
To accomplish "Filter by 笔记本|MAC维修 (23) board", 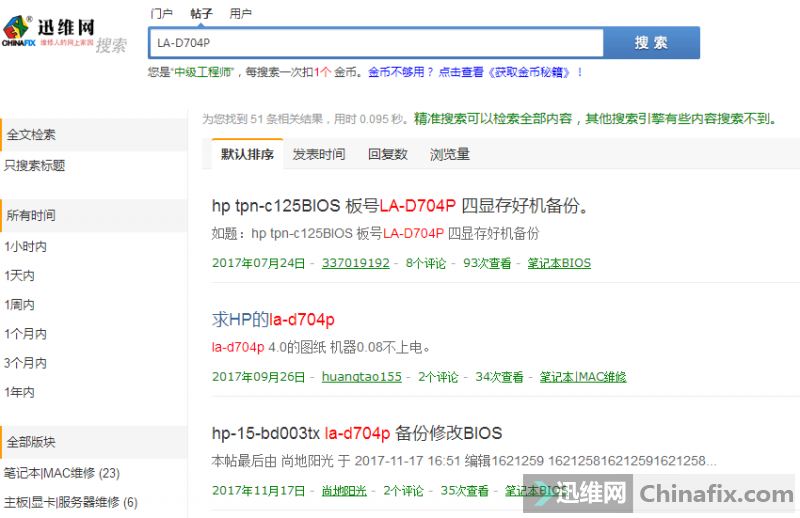I will coord(62,473).
